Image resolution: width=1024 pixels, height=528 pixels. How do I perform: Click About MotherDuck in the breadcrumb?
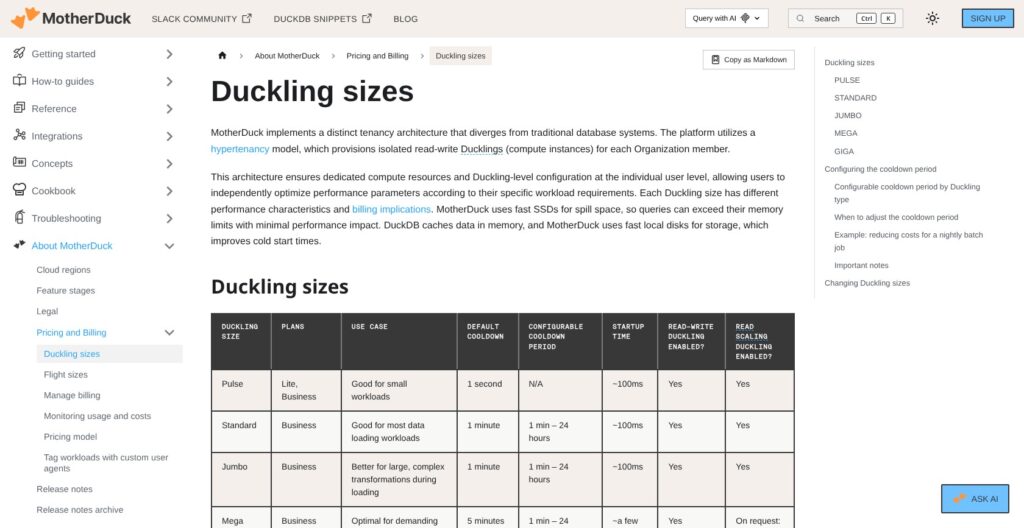pyautogui.click(x=287, y=56)
